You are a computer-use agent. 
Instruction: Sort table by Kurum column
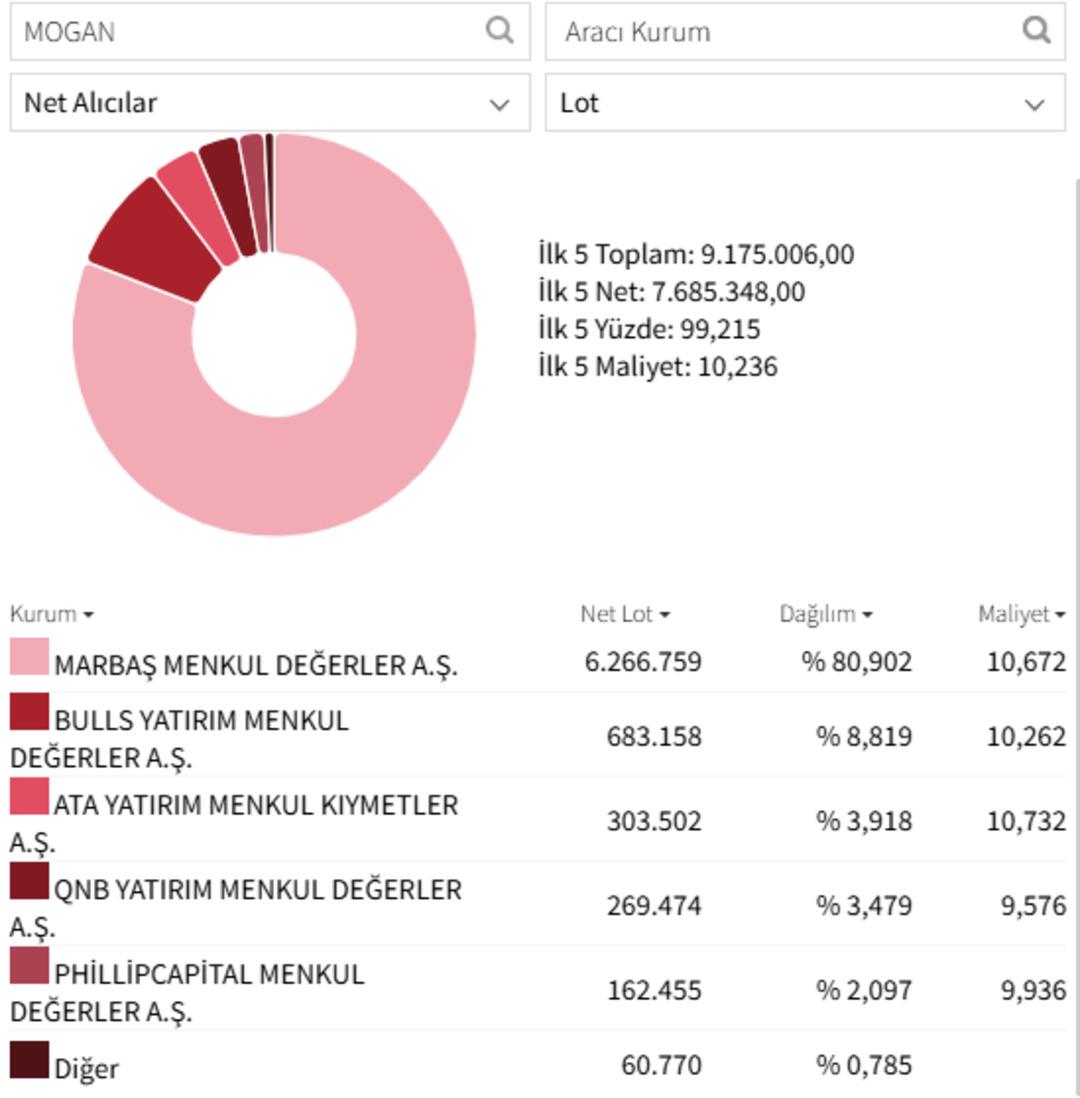pos(51,614)
